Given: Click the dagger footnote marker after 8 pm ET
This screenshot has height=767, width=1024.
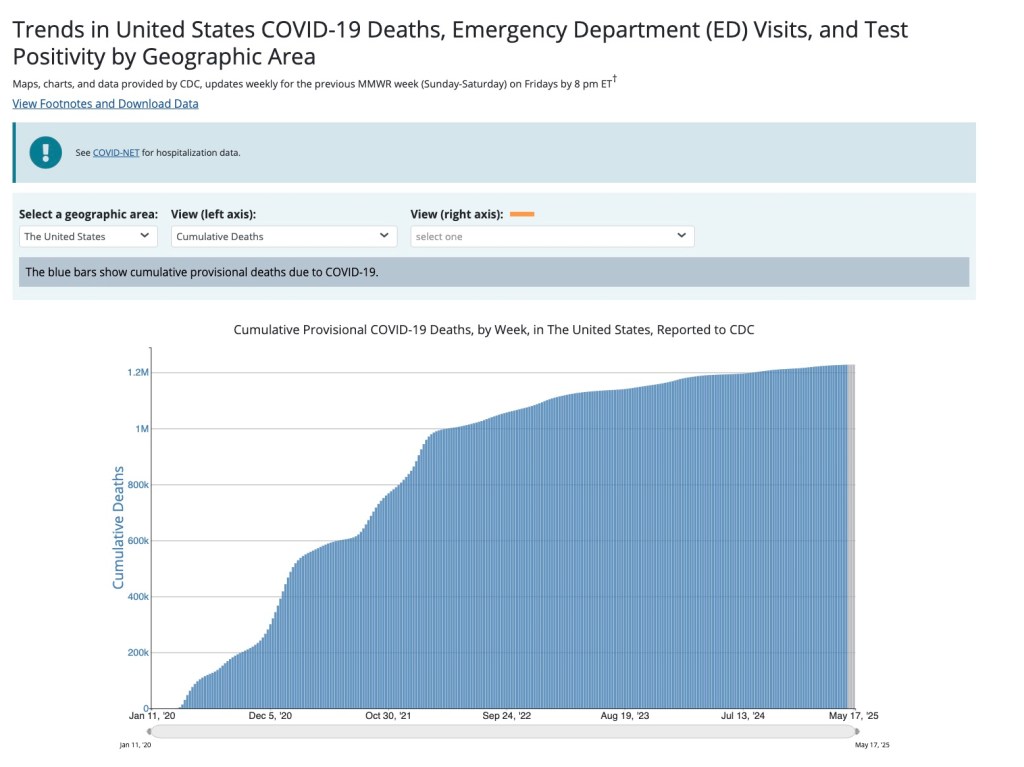Looking at the screenshot, I should click(x=614, y=80).
